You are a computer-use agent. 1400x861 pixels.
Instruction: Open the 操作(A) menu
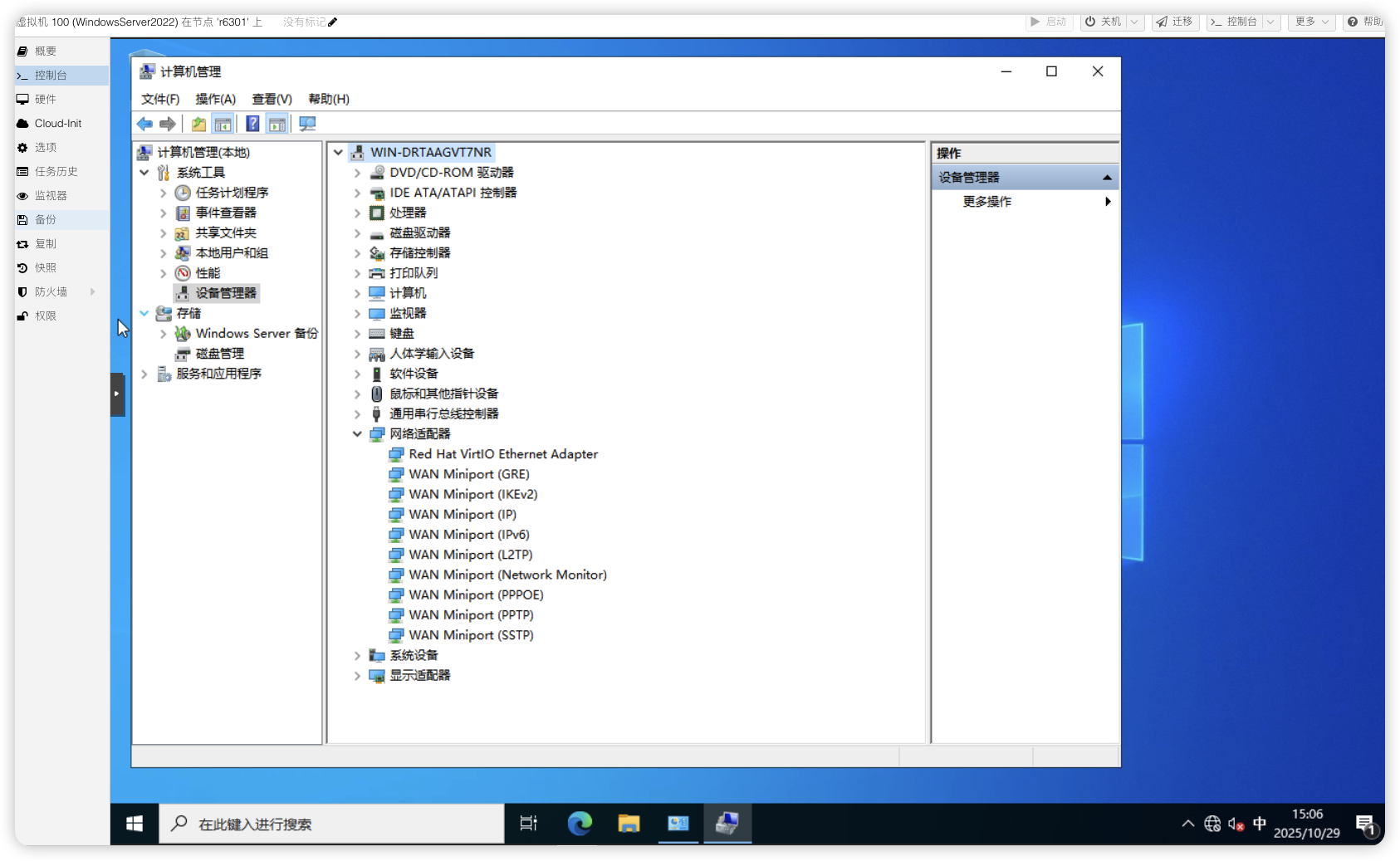[215, 100]
